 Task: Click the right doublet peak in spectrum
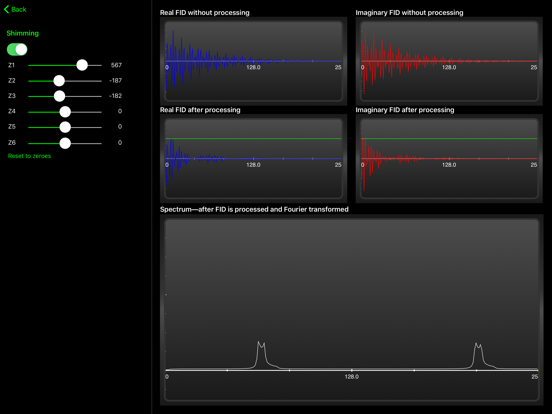478,355
